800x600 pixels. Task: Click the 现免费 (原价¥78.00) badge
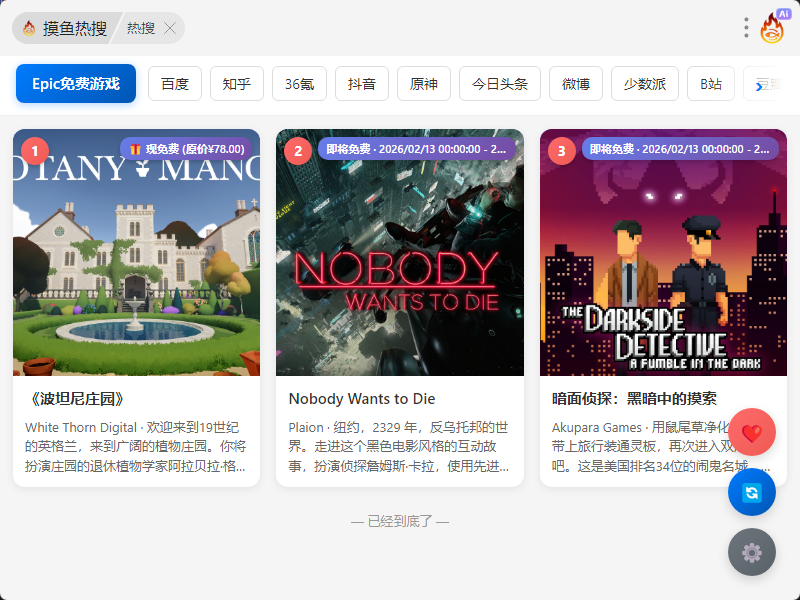186,149
